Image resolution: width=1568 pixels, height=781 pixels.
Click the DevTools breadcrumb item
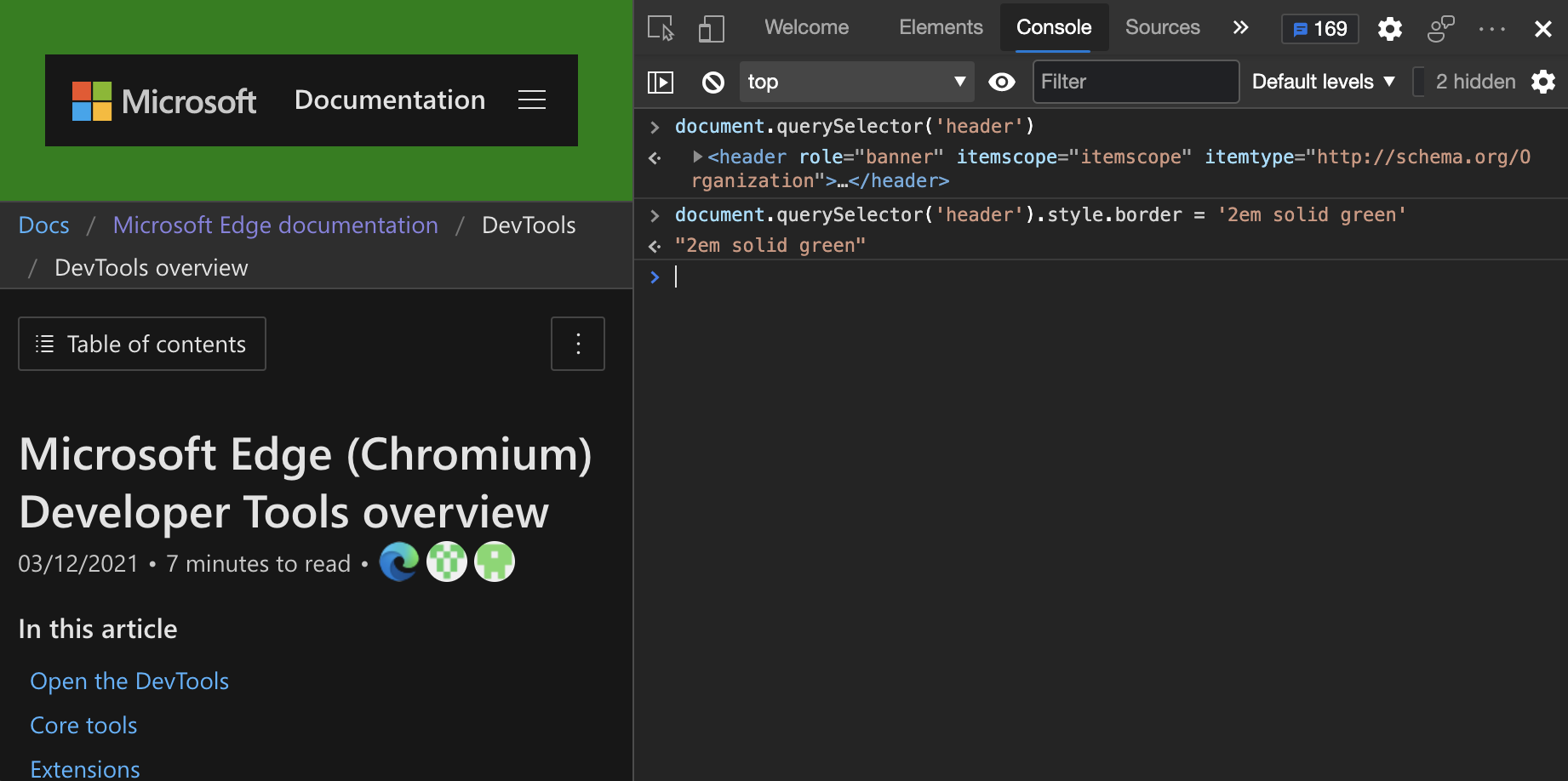coord(529,225)
